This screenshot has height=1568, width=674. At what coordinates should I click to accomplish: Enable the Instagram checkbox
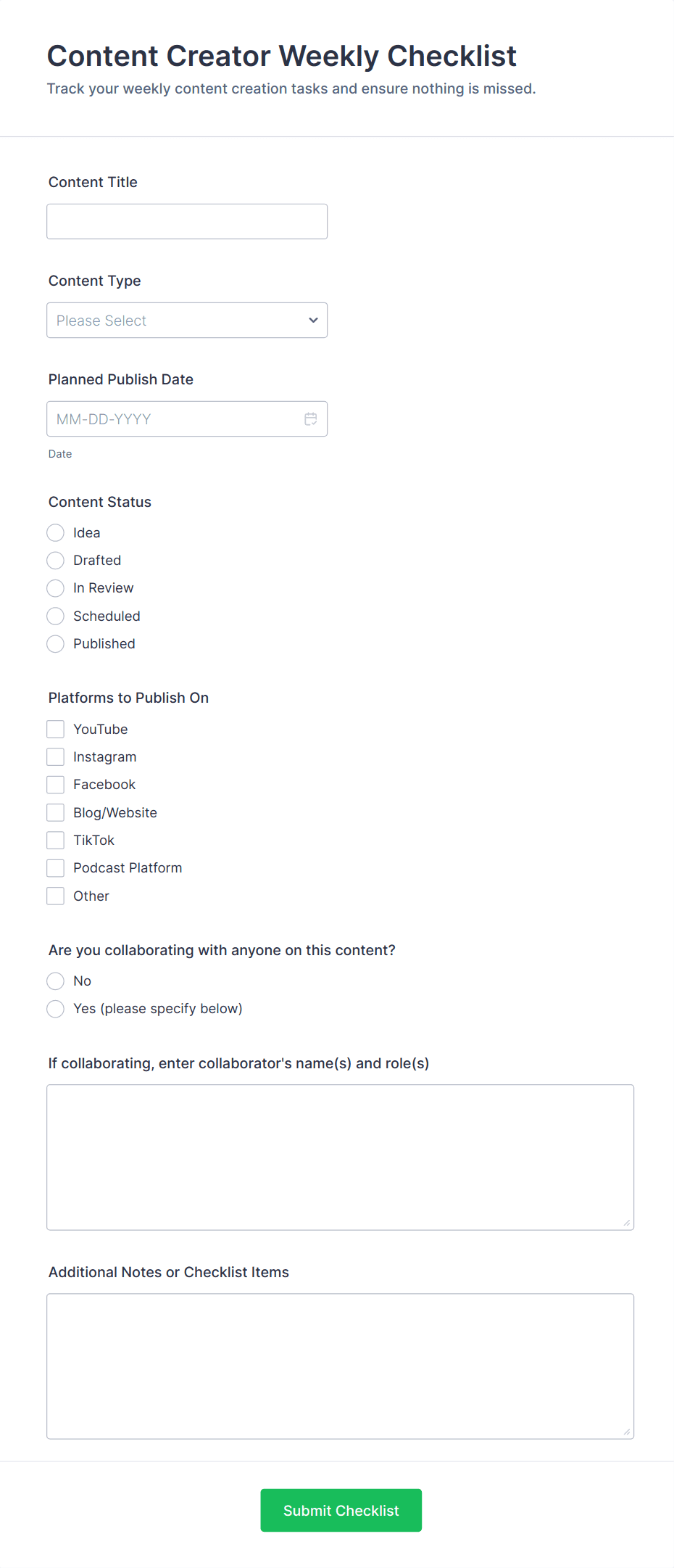tap(56, 757)
